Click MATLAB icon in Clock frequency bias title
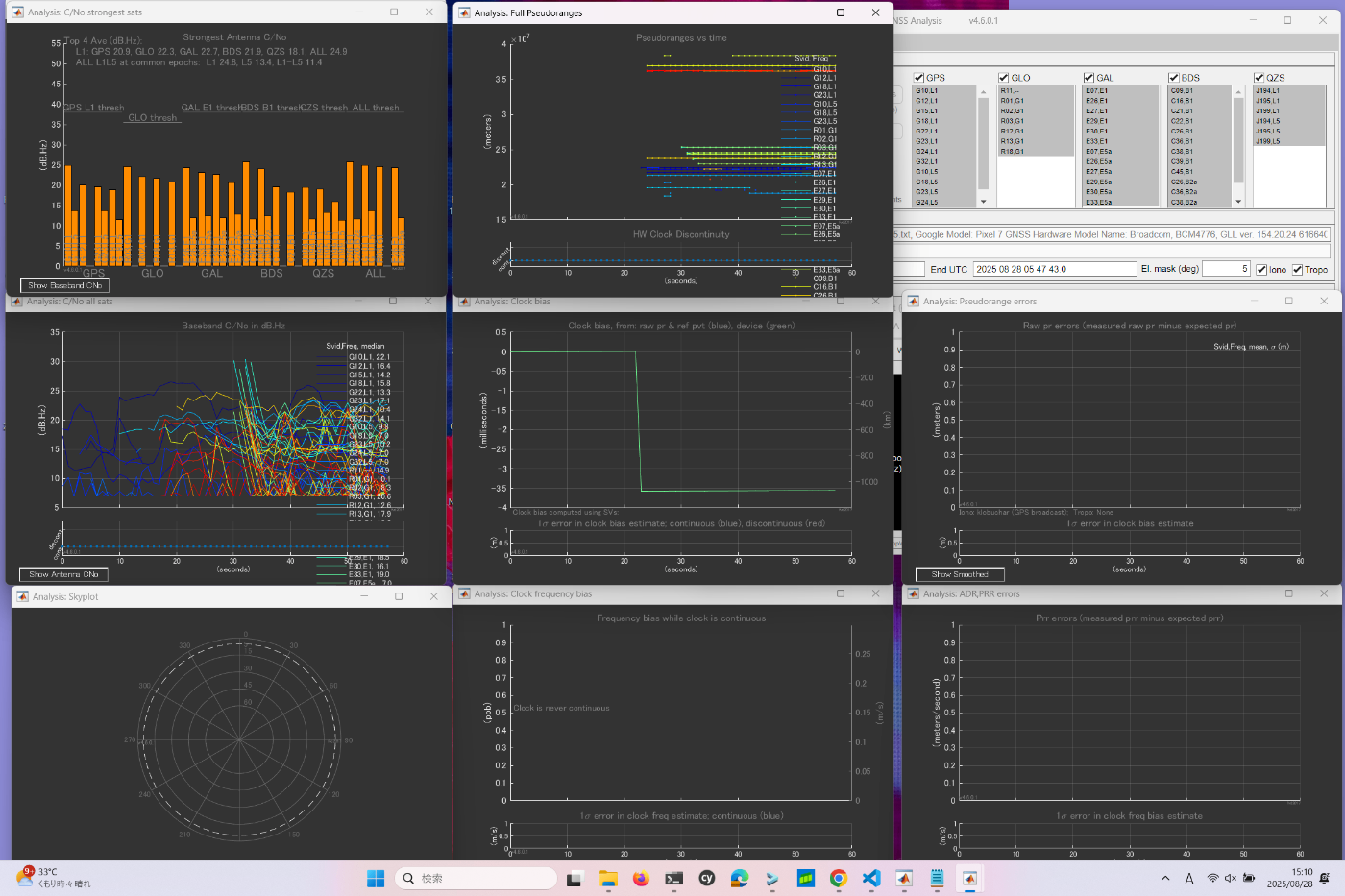The image size is (1345, 896). [x=465, y=593]
